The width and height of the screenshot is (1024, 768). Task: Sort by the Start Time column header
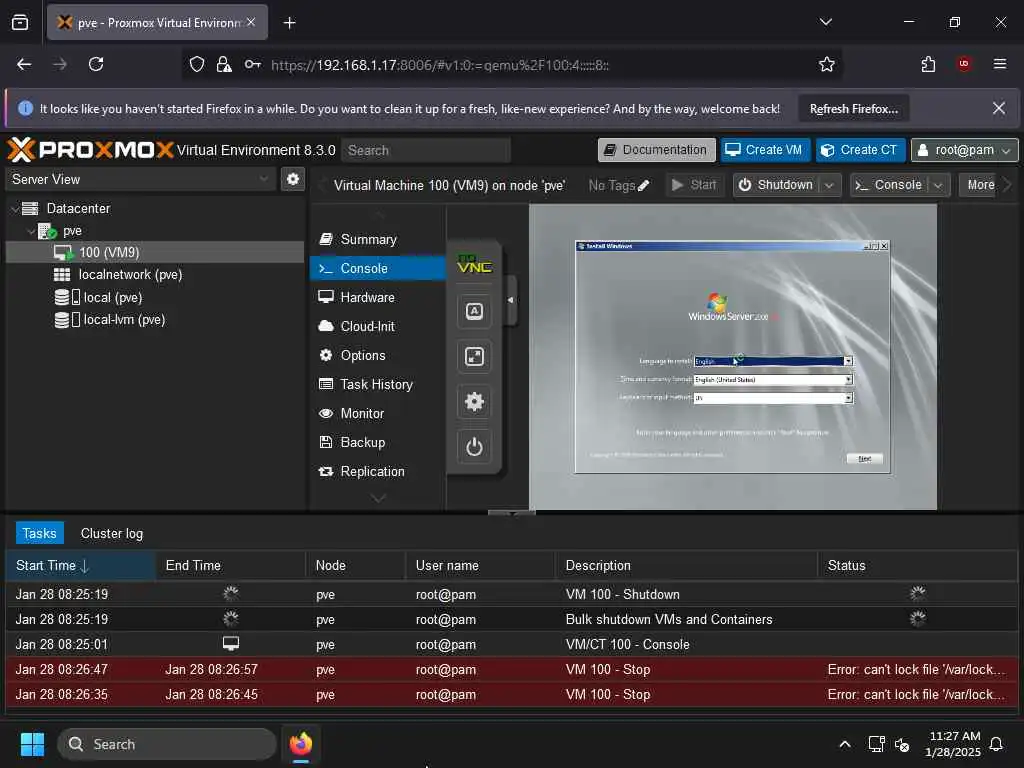(x=80, y=566)
